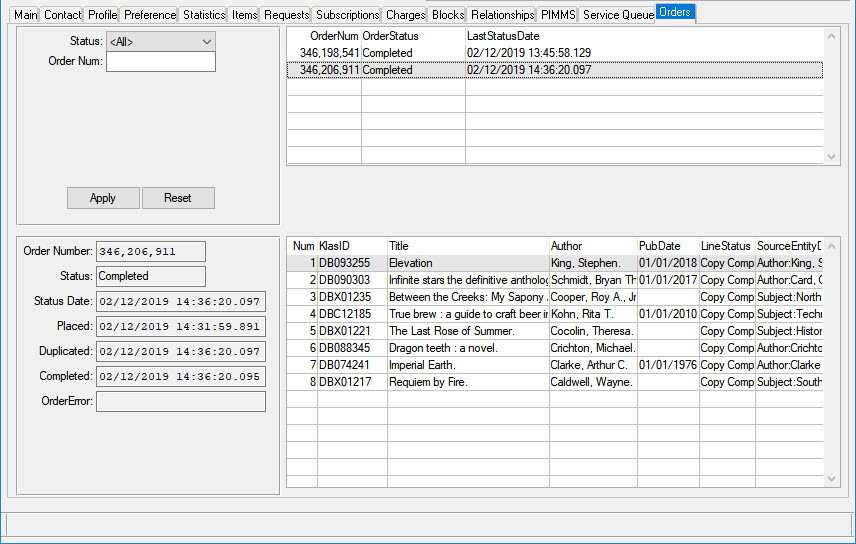
Task: Sort by the PubDate column header
Action: [x=667, y=246]
